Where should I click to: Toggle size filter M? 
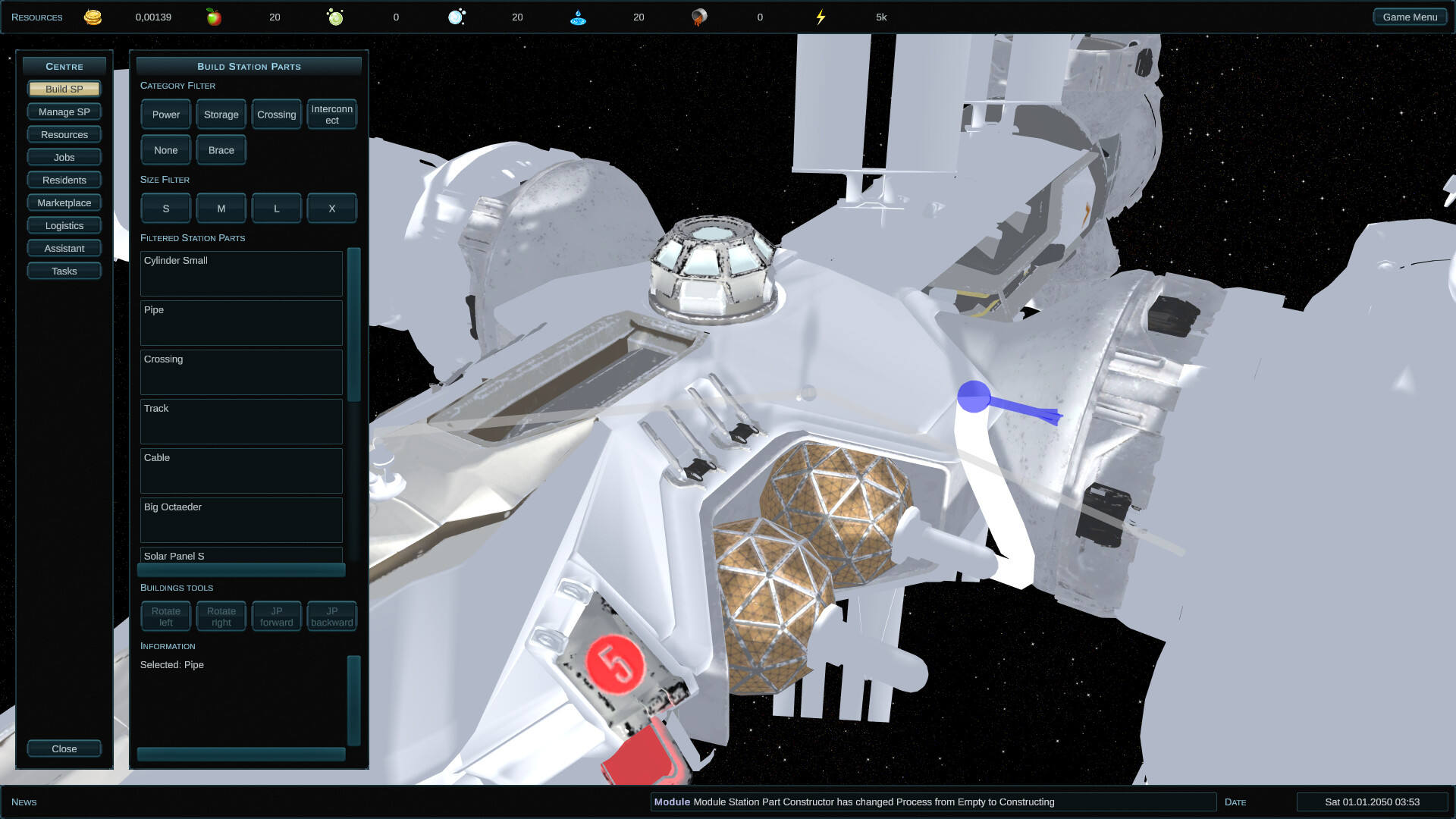221,209
